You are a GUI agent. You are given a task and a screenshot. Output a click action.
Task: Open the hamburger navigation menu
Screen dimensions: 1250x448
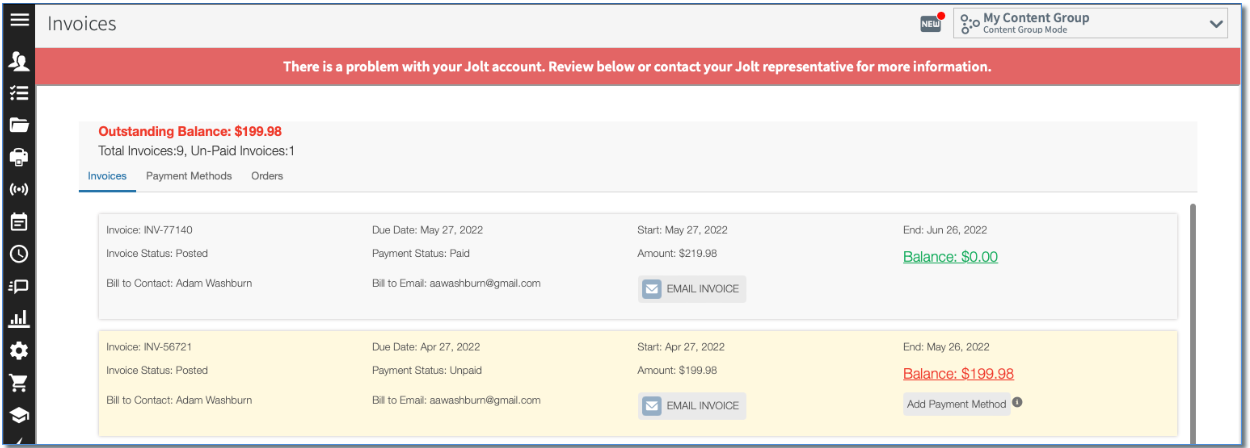(x=19, y=20)
